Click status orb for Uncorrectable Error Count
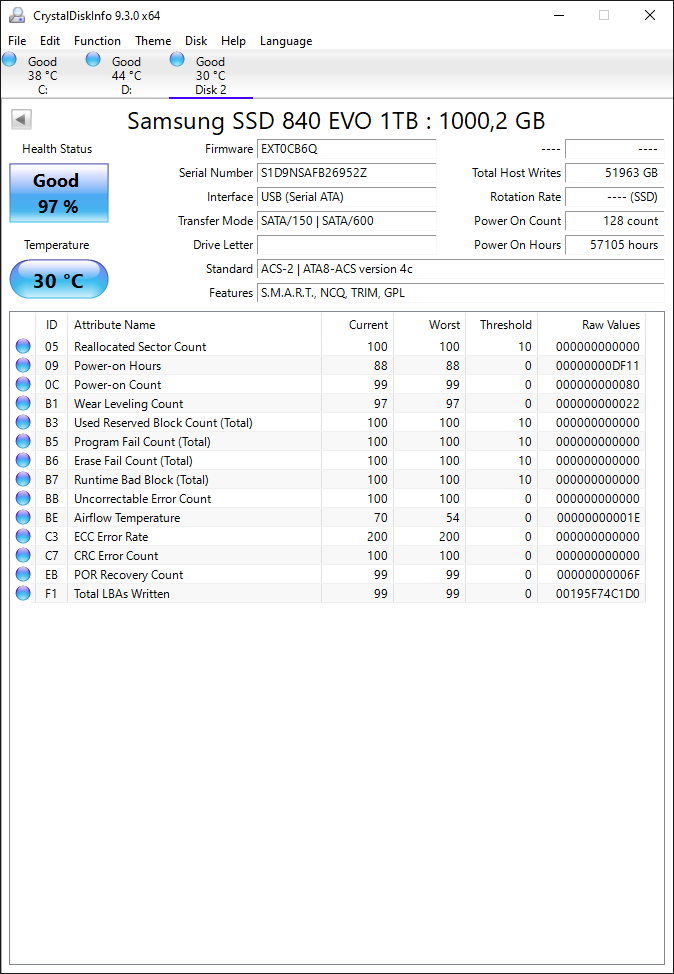 (x=23, y=498)
